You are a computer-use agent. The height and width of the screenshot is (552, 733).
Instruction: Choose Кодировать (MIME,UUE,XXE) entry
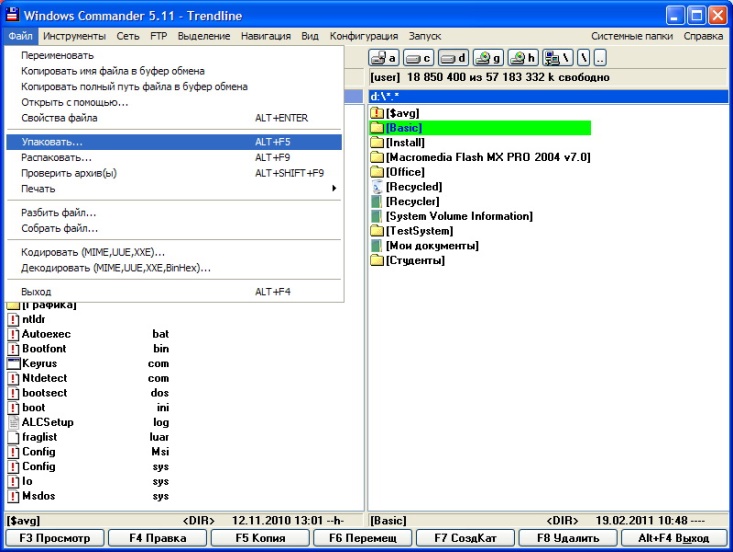click(174, 252)
